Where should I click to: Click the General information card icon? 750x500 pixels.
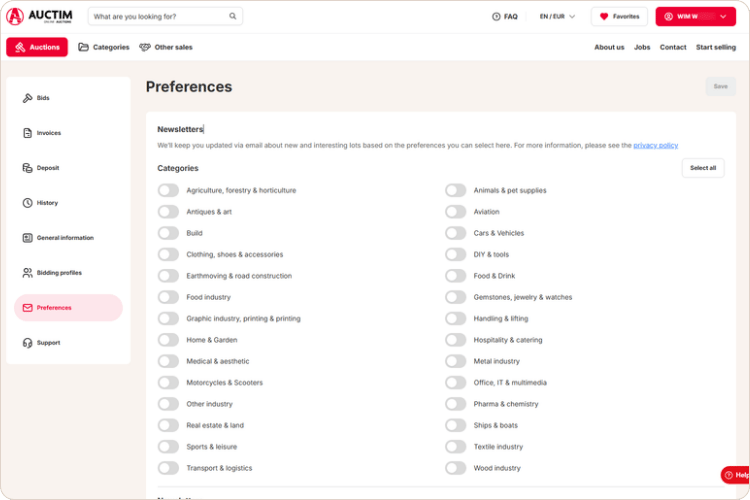coord(27,237)
